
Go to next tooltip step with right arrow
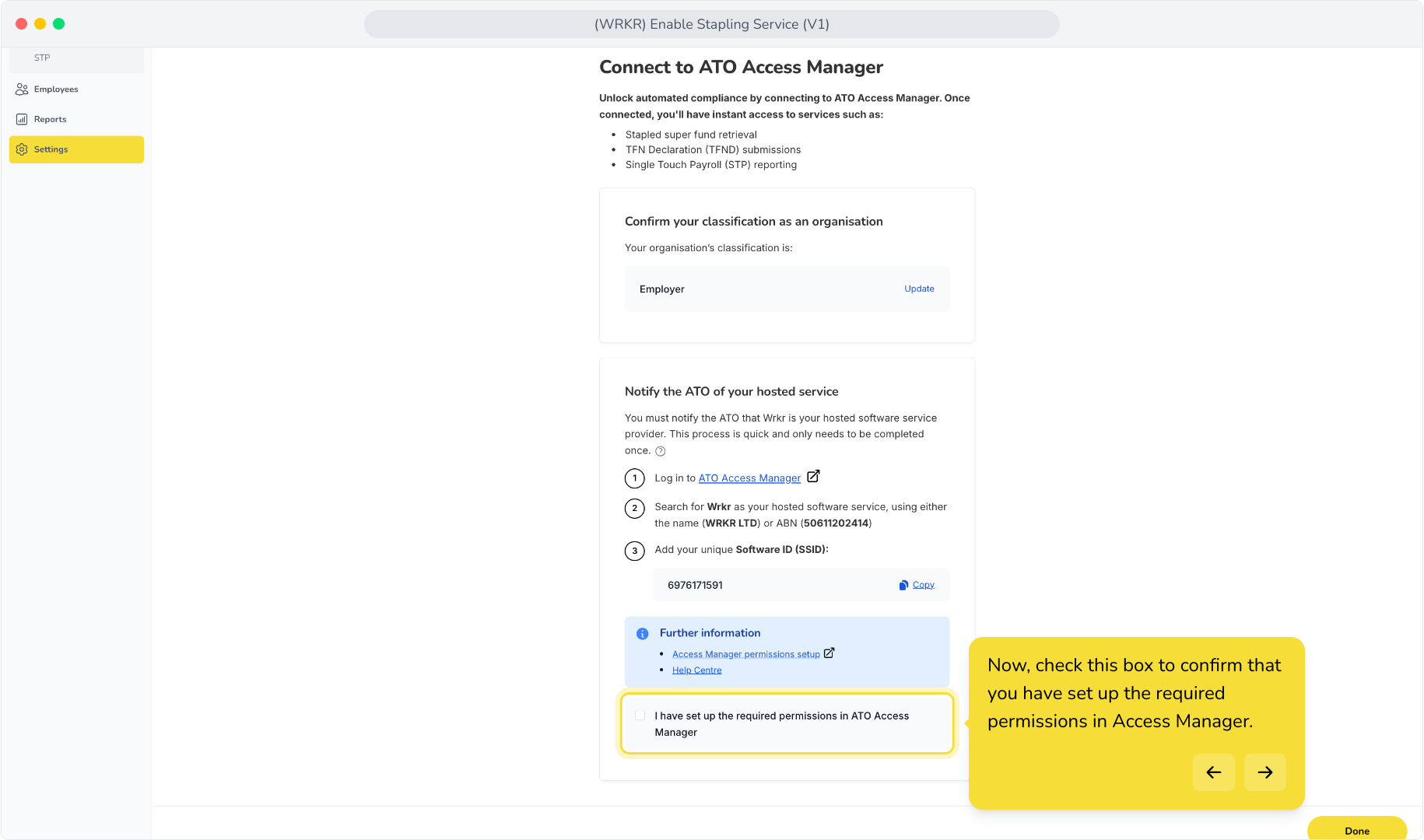point(1265,772)
